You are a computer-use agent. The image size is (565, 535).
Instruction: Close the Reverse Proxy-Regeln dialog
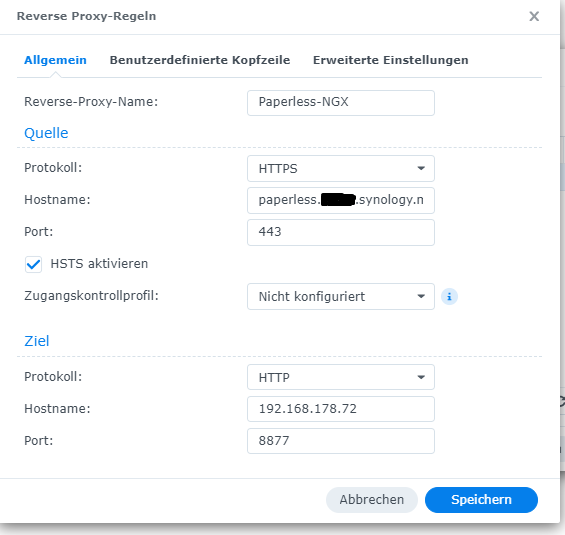click(x=534, y=16)
